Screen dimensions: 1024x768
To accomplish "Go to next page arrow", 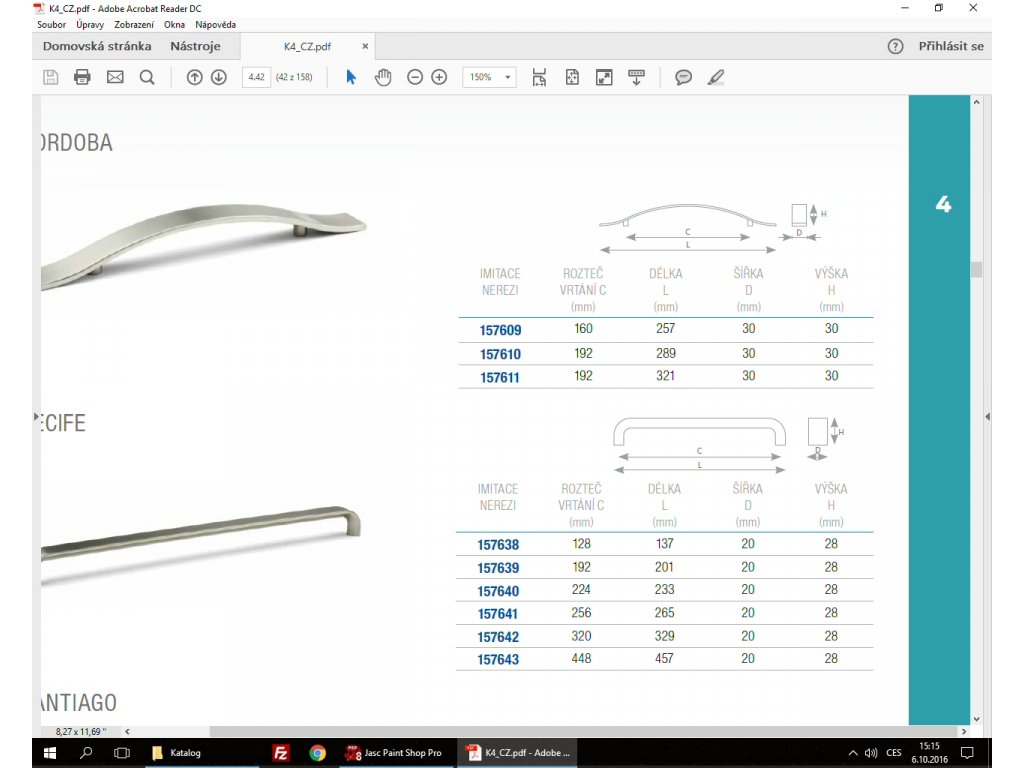I will coord(219,77).
